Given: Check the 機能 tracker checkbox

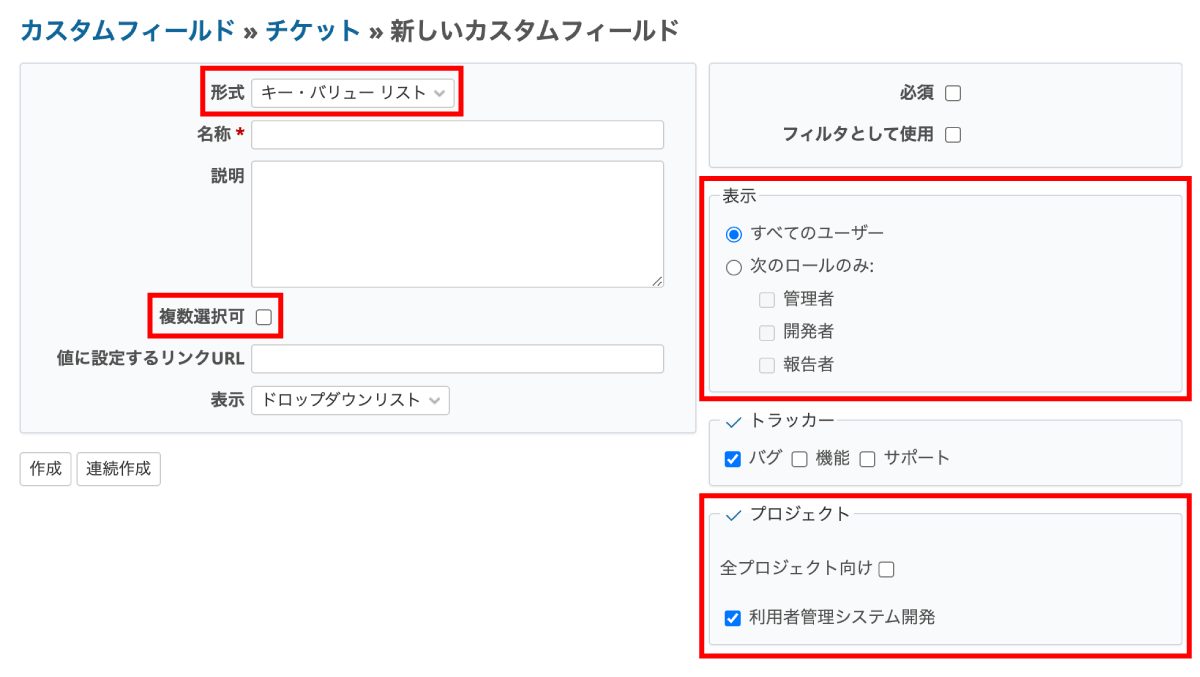Looking at the screenshot, I should pyautogui.click(x=799, y=459).
